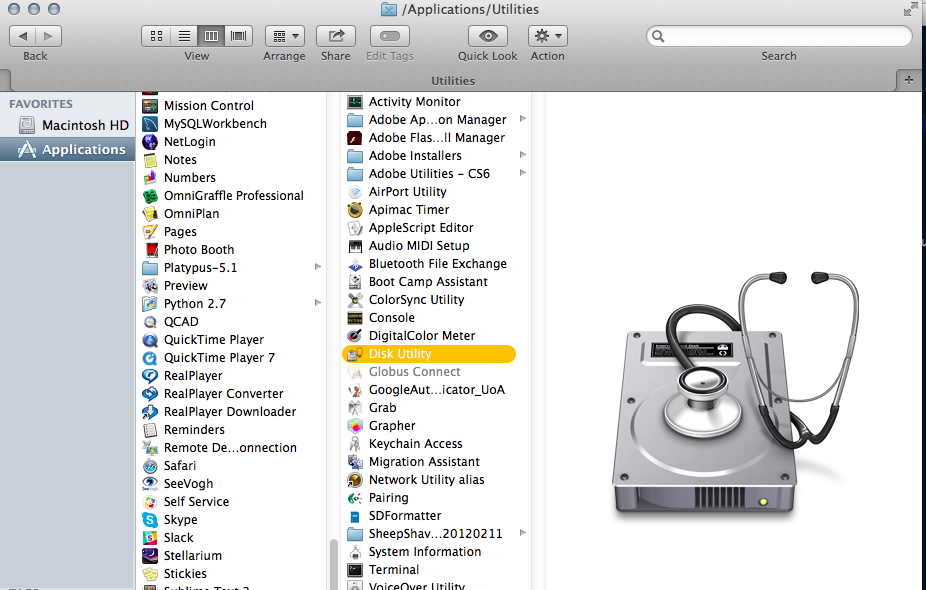Open Macintosh HD in the sidebar
This screenshot has height=590, width=926.
pyautogui.click(x=74, y=125)
